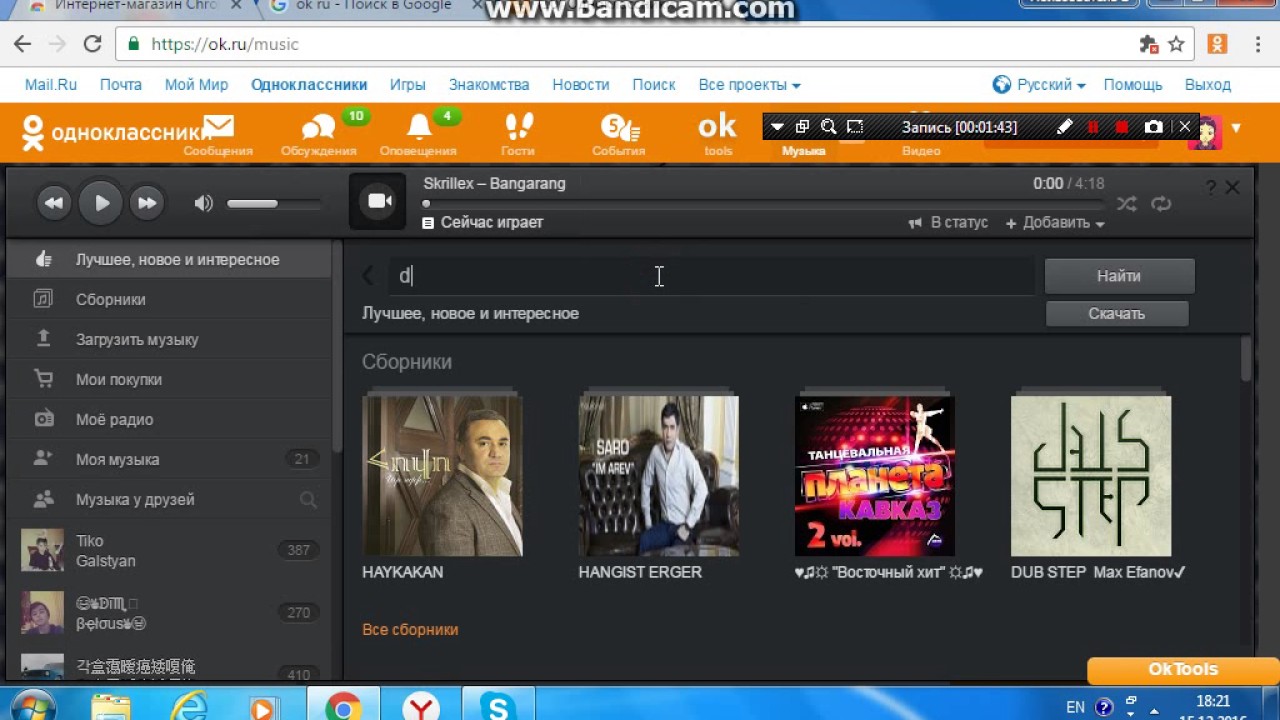The image size is (1280, 720).
Task: Open Сборники in the sidebar
Action: (x=168, y=299)
